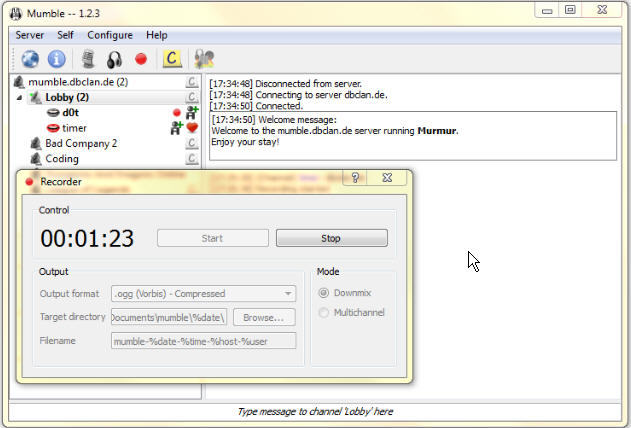Click the red record toolbar icon
Image resolution: width=631 pixels, height=428 pixels.
pos(141,59)
